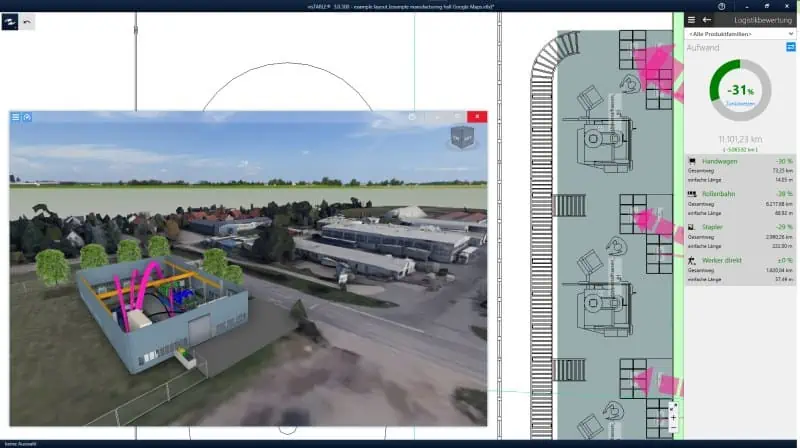Select the Stapler row label
800x448 pixels.
point(712,227)
